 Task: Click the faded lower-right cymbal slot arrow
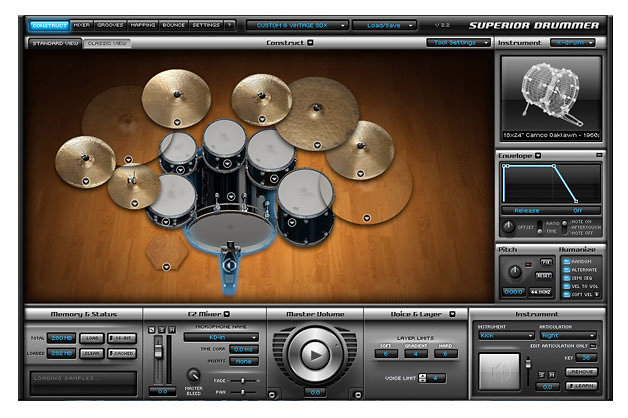(x=366, y=218)
